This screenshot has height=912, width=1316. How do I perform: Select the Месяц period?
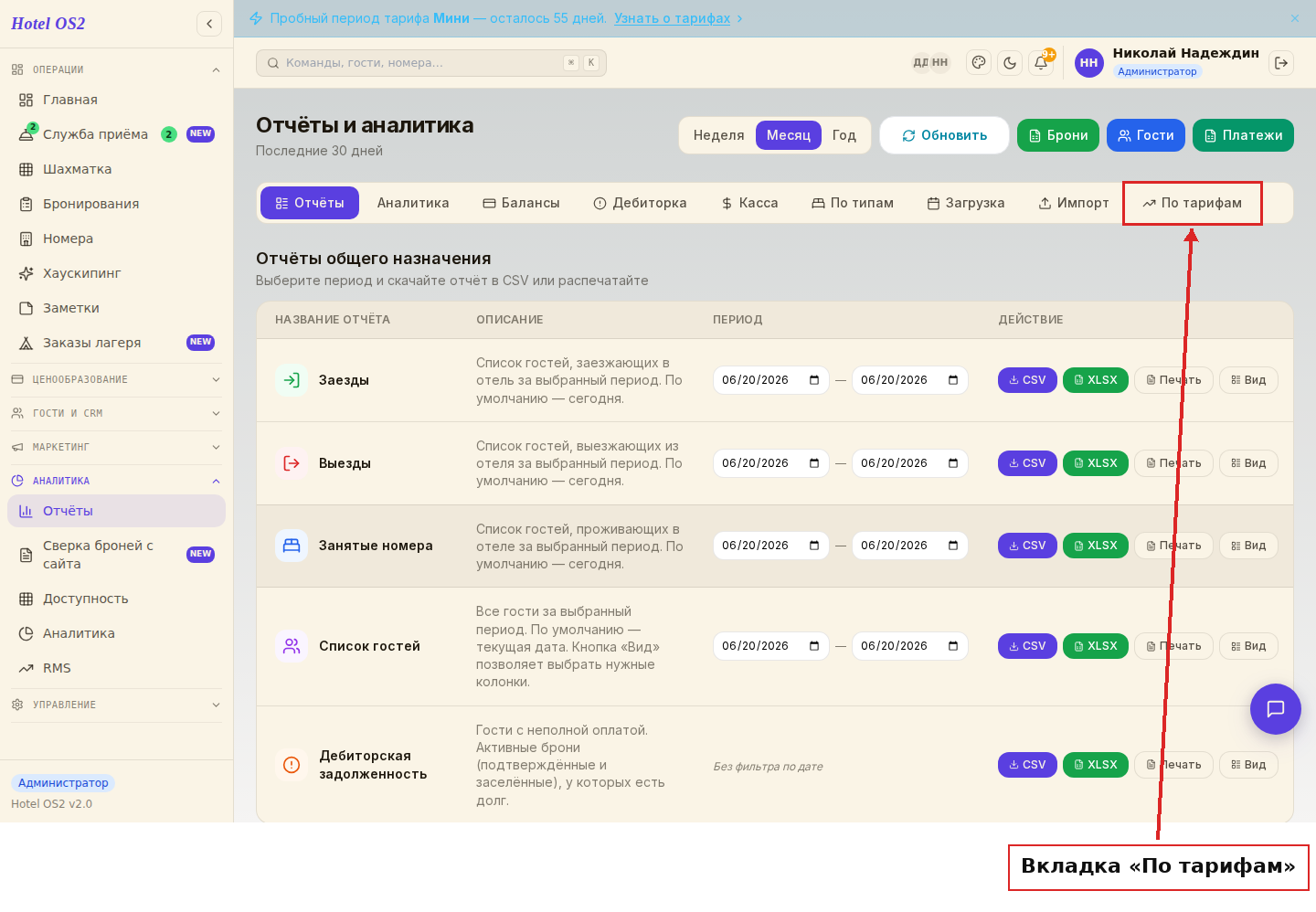789,135
